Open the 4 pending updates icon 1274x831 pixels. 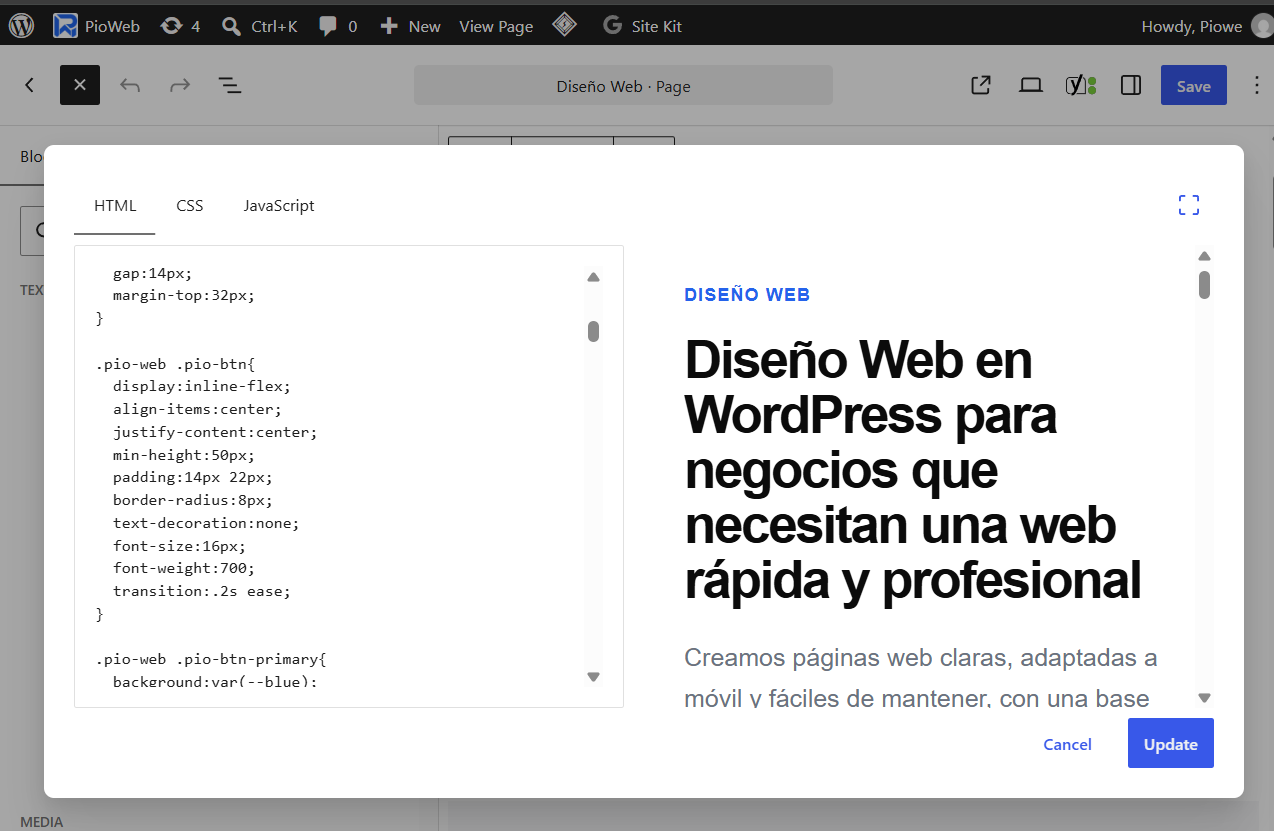180,26
